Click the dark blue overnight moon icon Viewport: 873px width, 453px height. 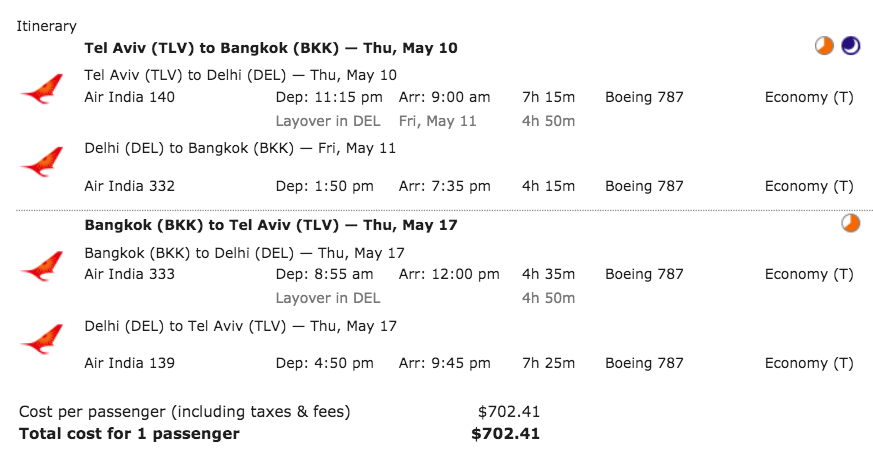click(x=850, y=46)
